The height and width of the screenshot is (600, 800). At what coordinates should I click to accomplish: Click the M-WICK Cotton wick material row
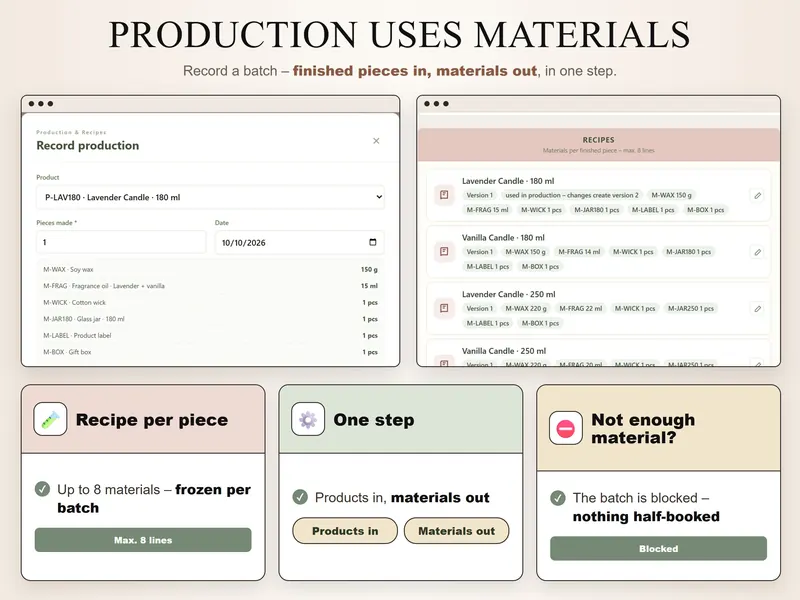click(210, 303)
